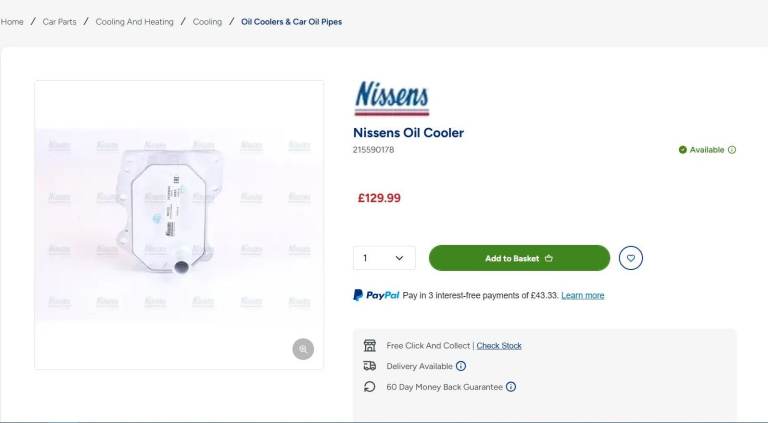Screen dimensions: 768x423
Task: Click the heart wishlist icon
Action: coord(630,258)
